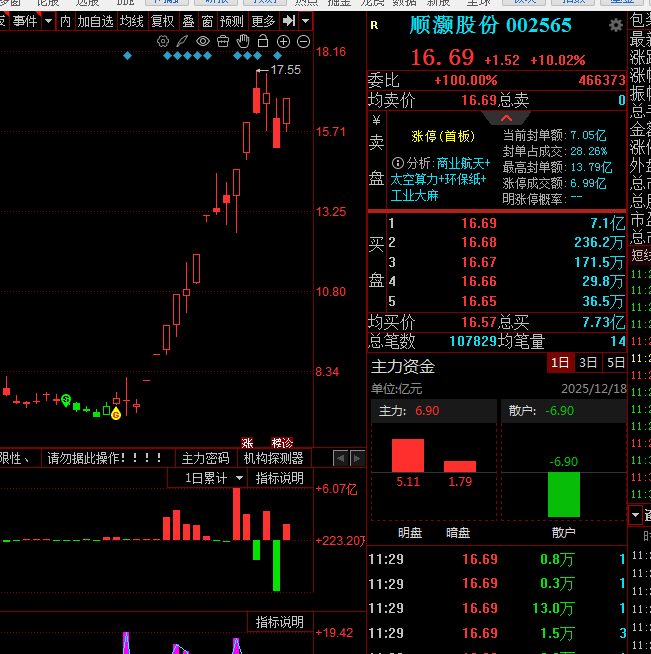
Task: Click the 内 toolbar button
Action: (x=65, y=21)
